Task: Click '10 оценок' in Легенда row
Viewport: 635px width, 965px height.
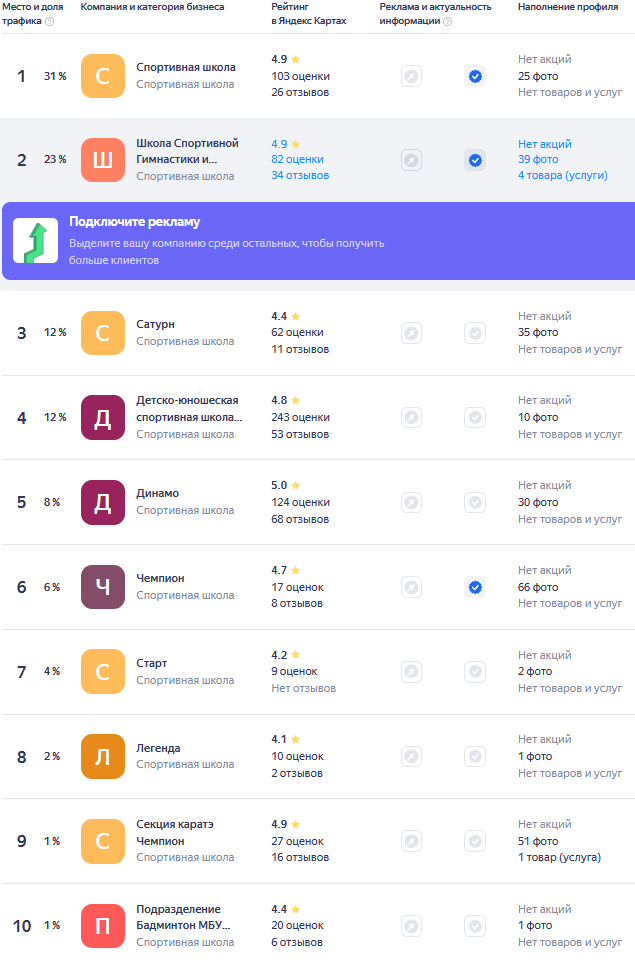Action: (x=297, y=756)
